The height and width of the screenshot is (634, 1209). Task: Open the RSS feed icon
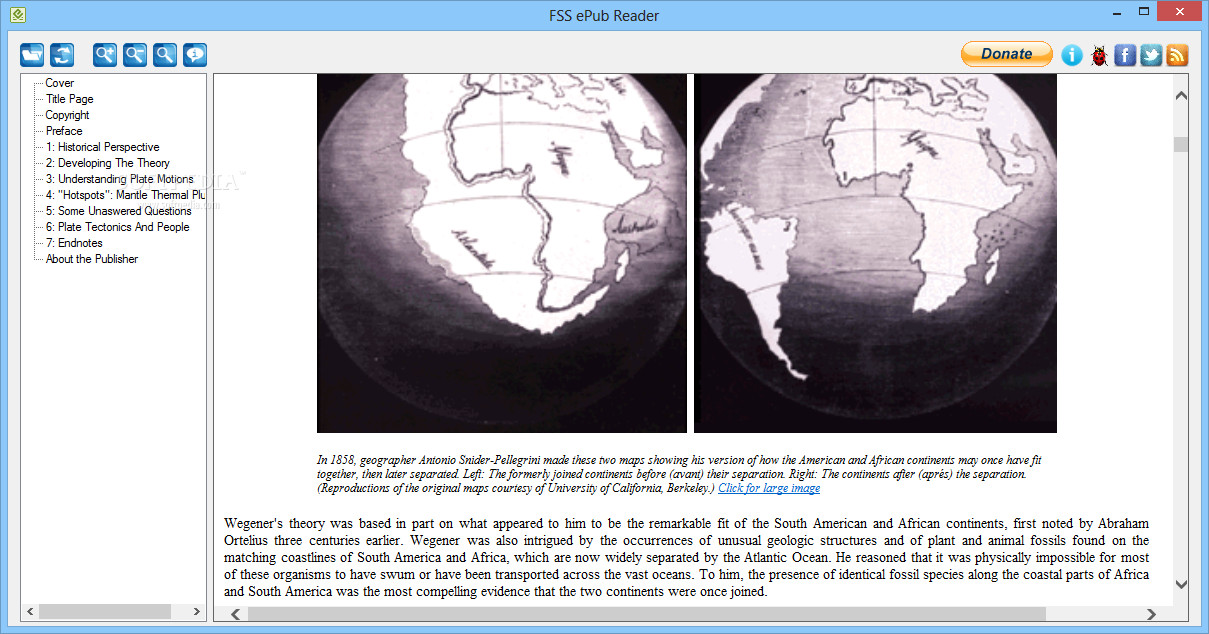[x=1177, y=55]
